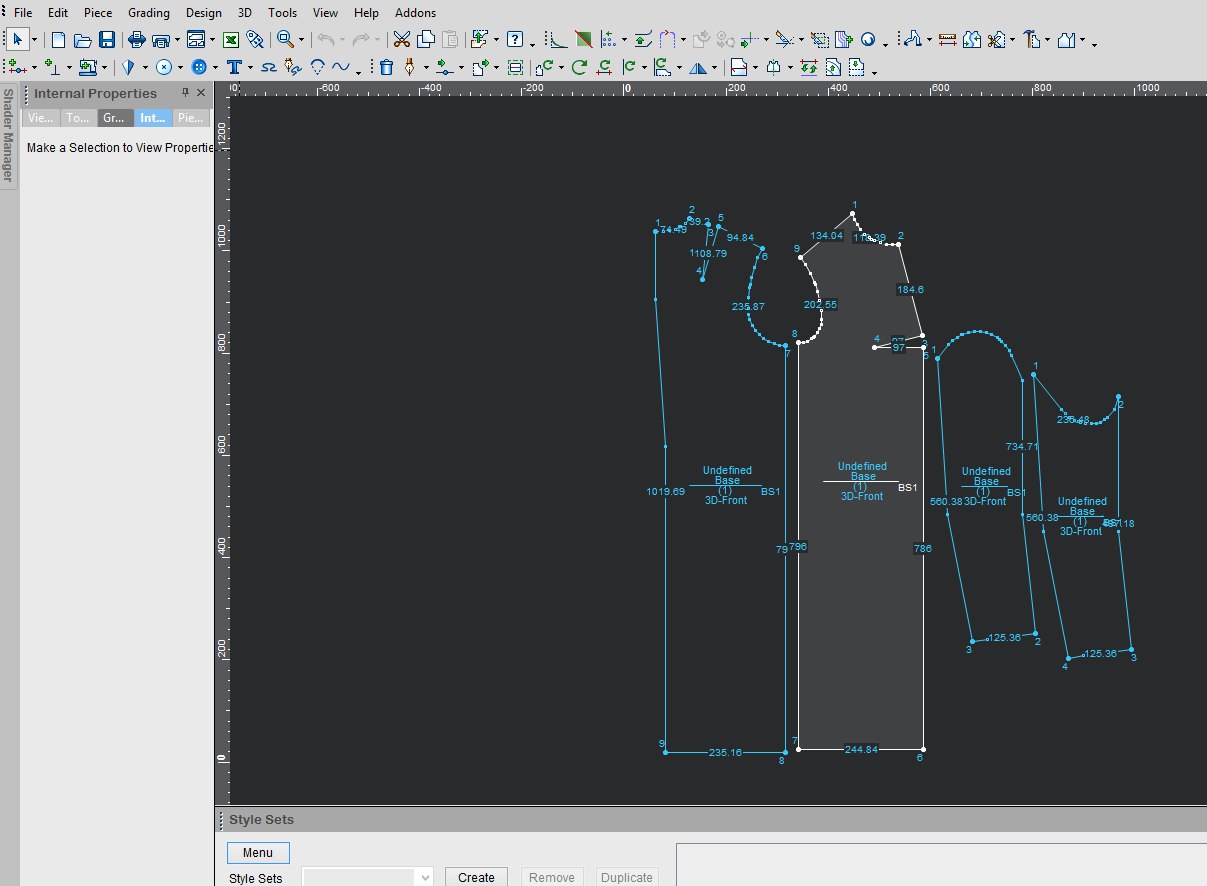The height and width of the screenshot is (886, 1207).
Task: Click the blue button tool icon
Action: [199, 68]
